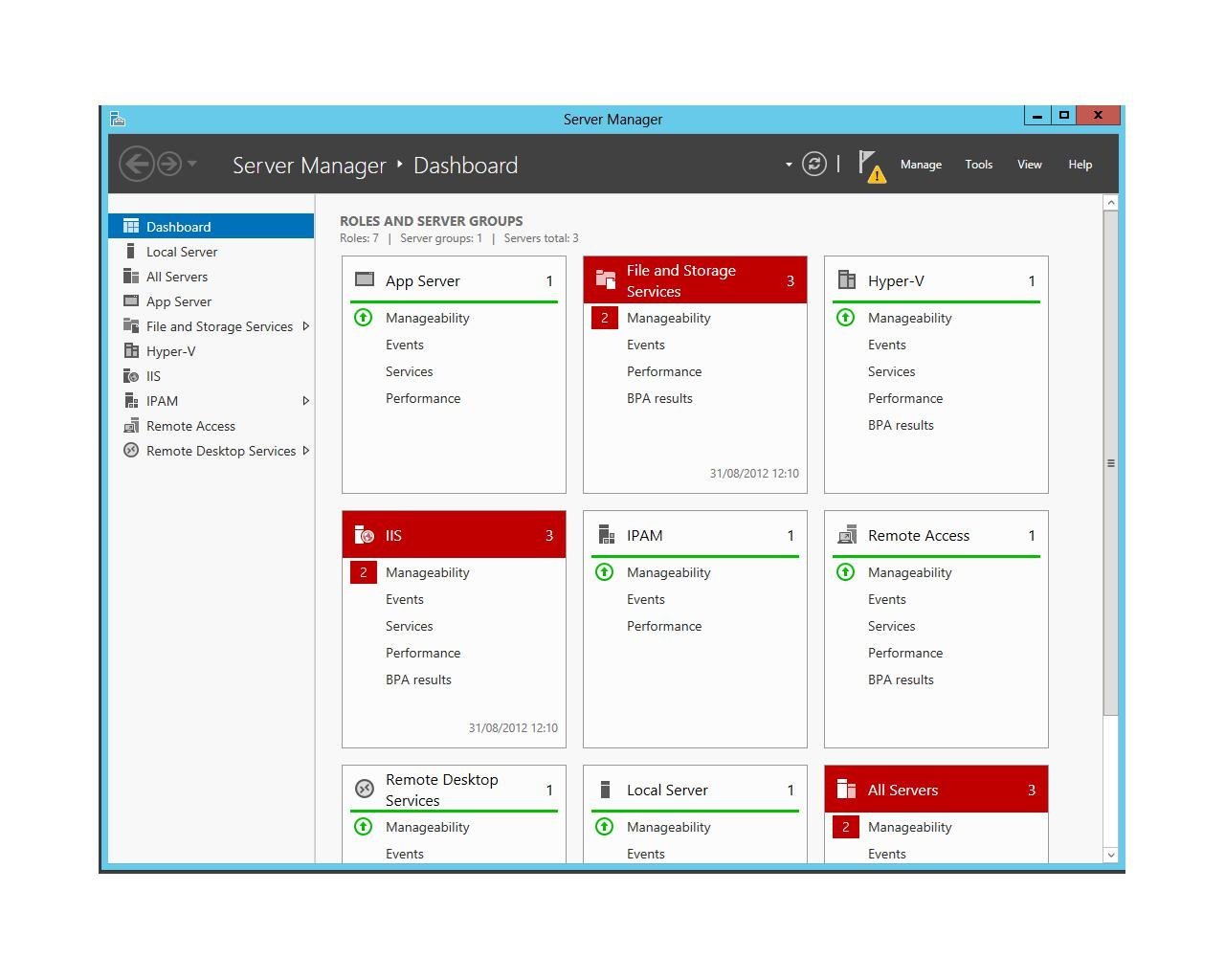Image resolution: width=1225 pixels, height=980 pixels.
Task: Click the Remote Access tile icon
Action: (846, 535)
